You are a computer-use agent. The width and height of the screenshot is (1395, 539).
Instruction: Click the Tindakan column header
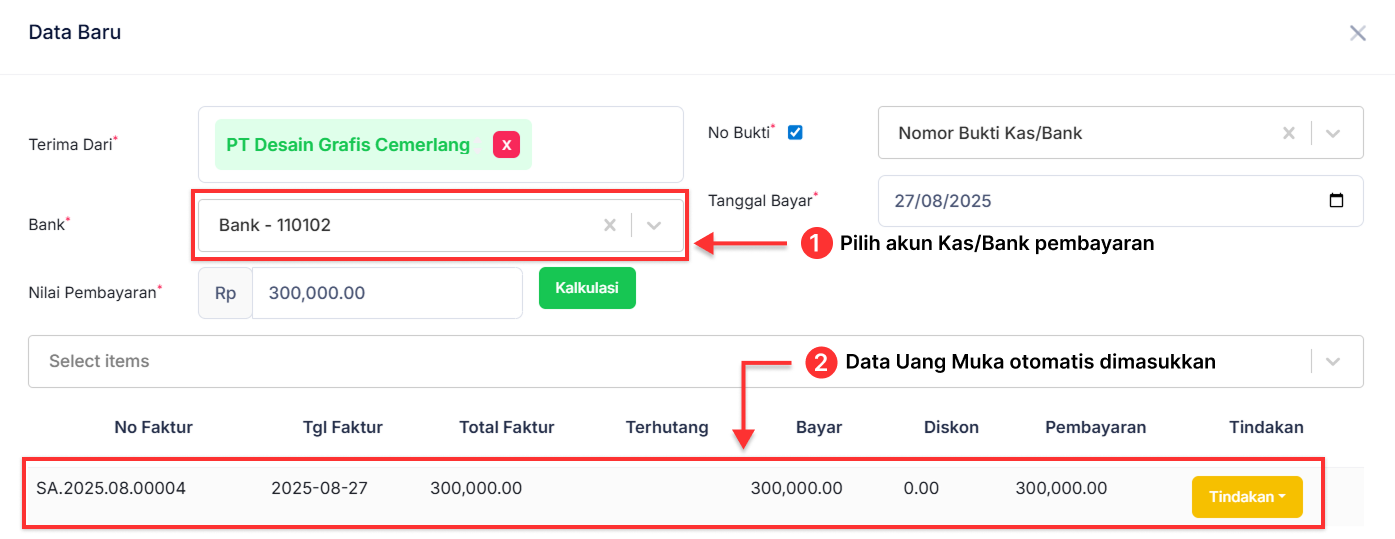[1266, 427]
